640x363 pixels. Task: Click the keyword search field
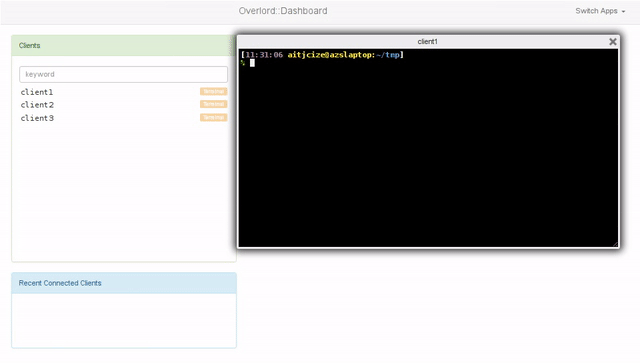(x=123, y=74)
